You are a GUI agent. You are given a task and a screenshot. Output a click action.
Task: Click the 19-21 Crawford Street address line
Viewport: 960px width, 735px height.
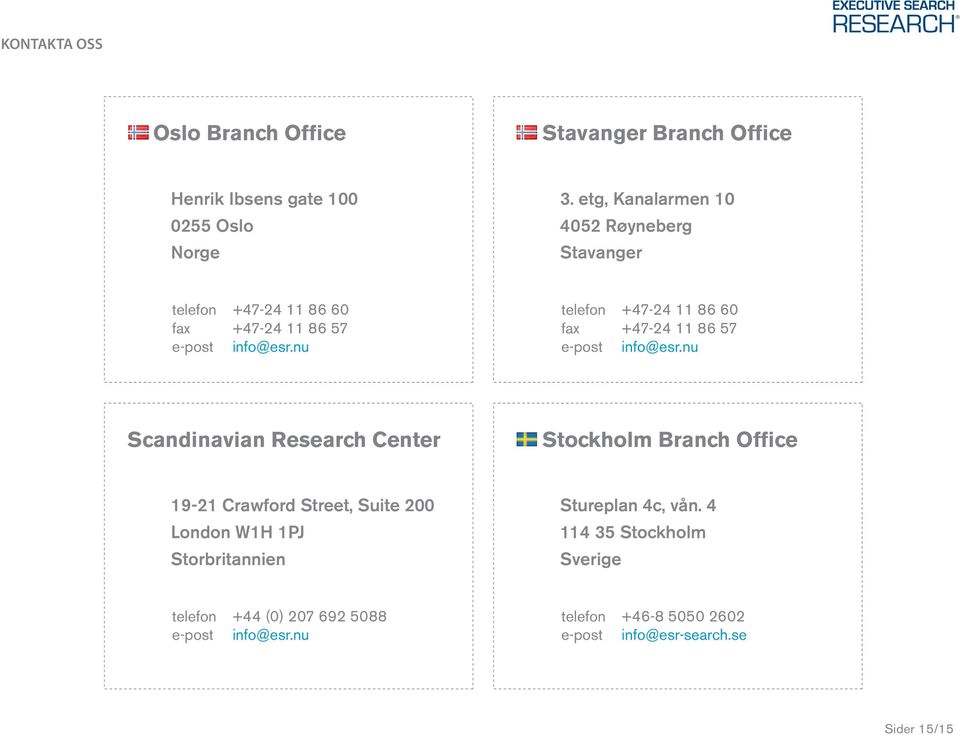302,505
